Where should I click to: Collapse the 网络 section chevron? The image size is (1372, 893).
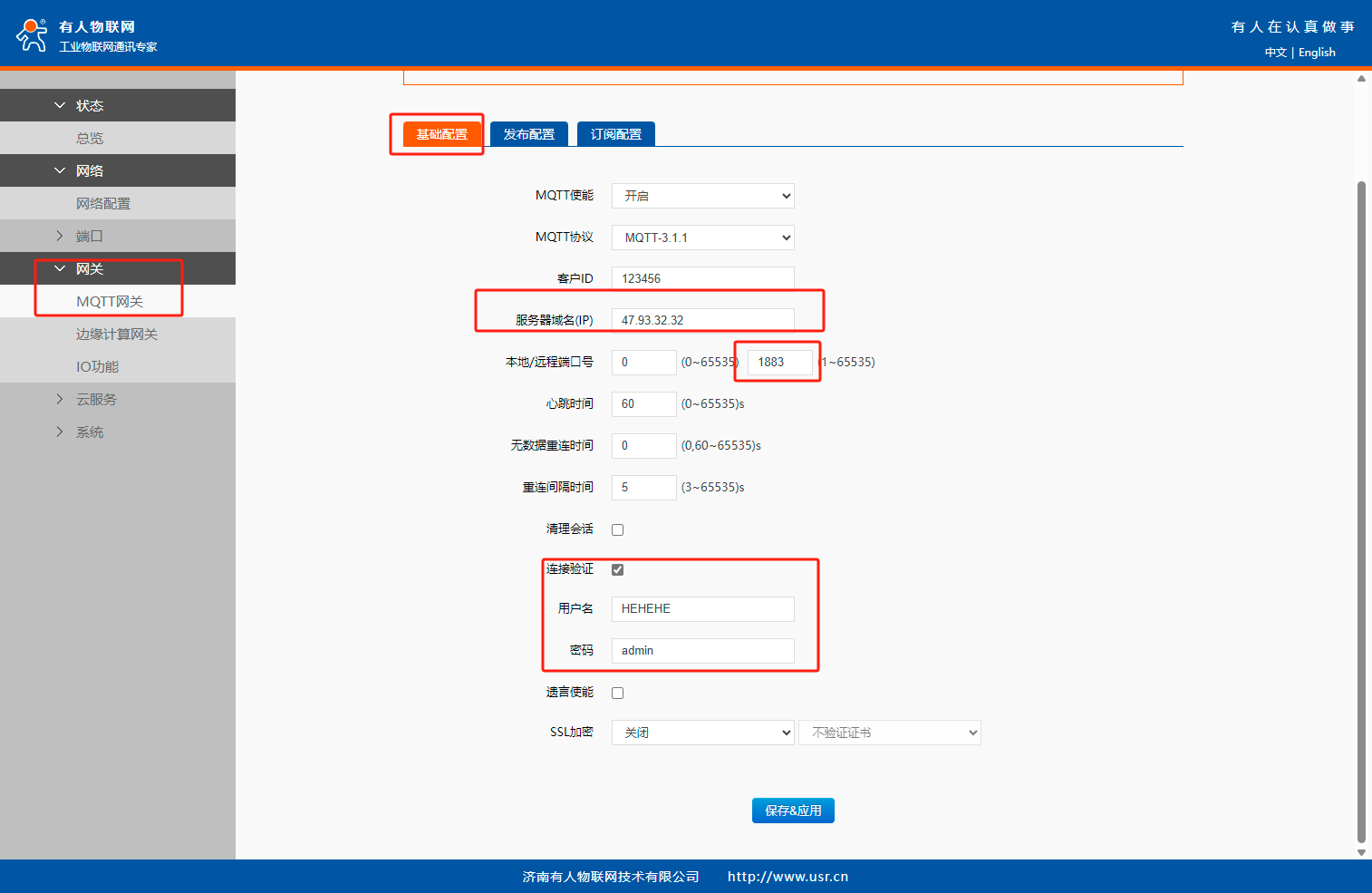pyautogui.click(x=60, y=170)
